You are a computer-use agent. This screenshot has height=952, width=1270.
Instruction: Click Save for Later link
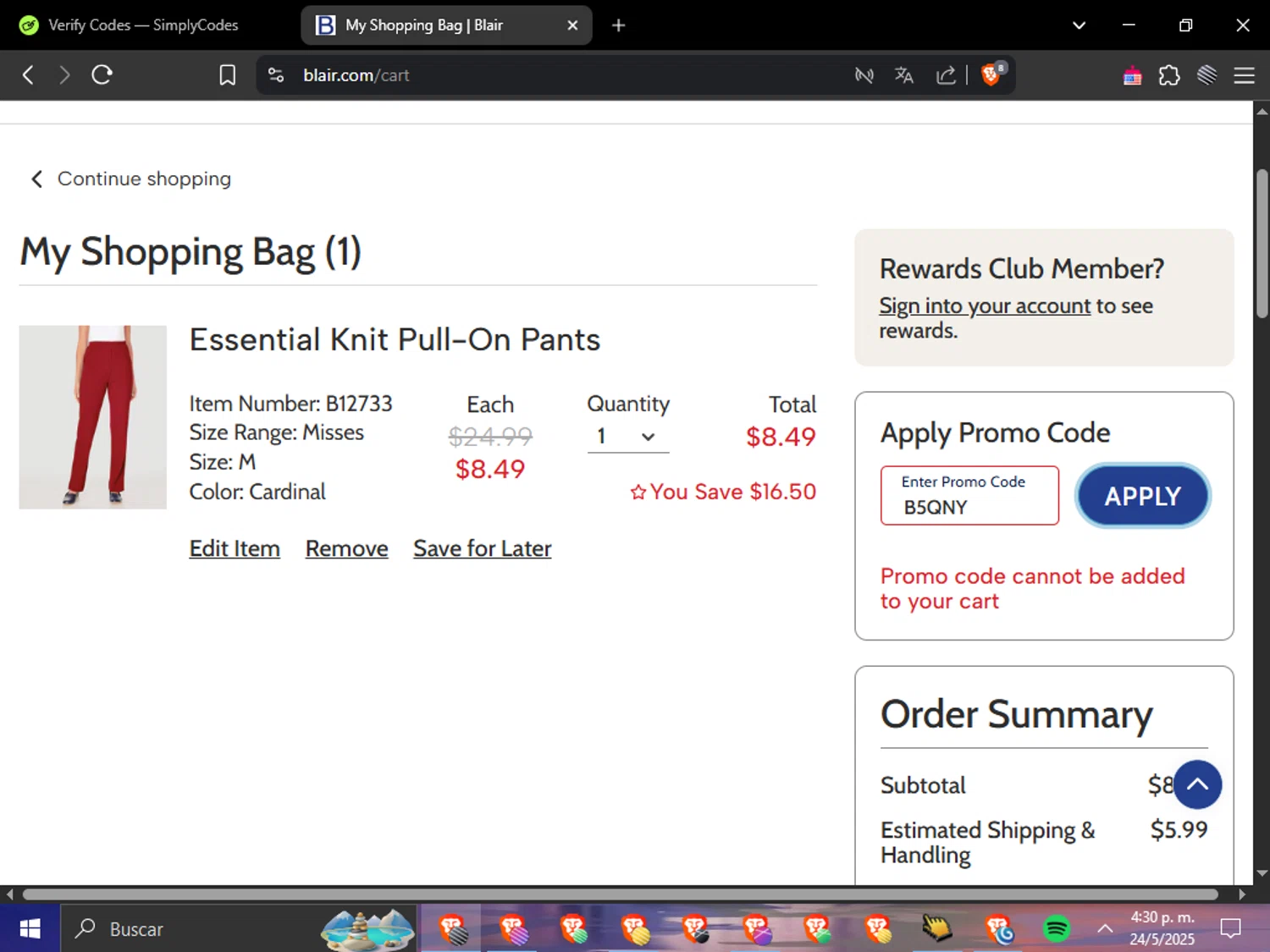click(x=483, y=548)
